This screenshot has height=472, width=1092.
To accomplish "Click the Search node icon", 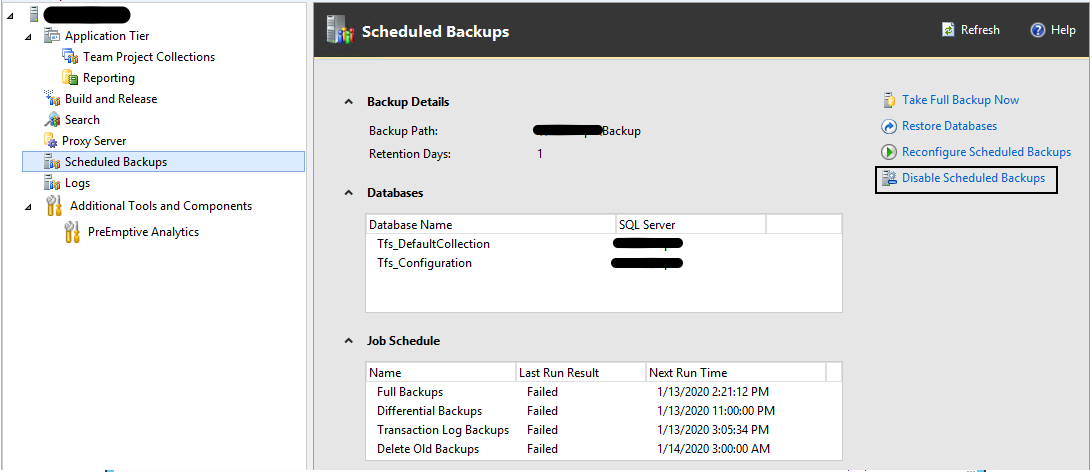I will 52,120.
